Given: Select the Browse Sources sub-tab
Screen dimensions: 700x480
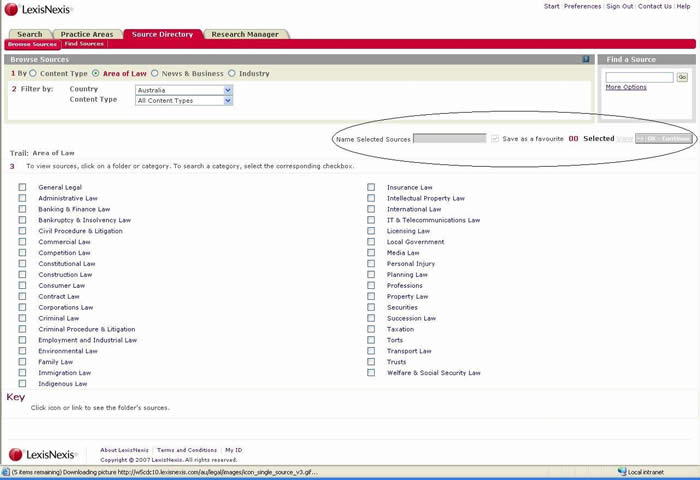Looking at the screenshot, I should coord(32,44).
